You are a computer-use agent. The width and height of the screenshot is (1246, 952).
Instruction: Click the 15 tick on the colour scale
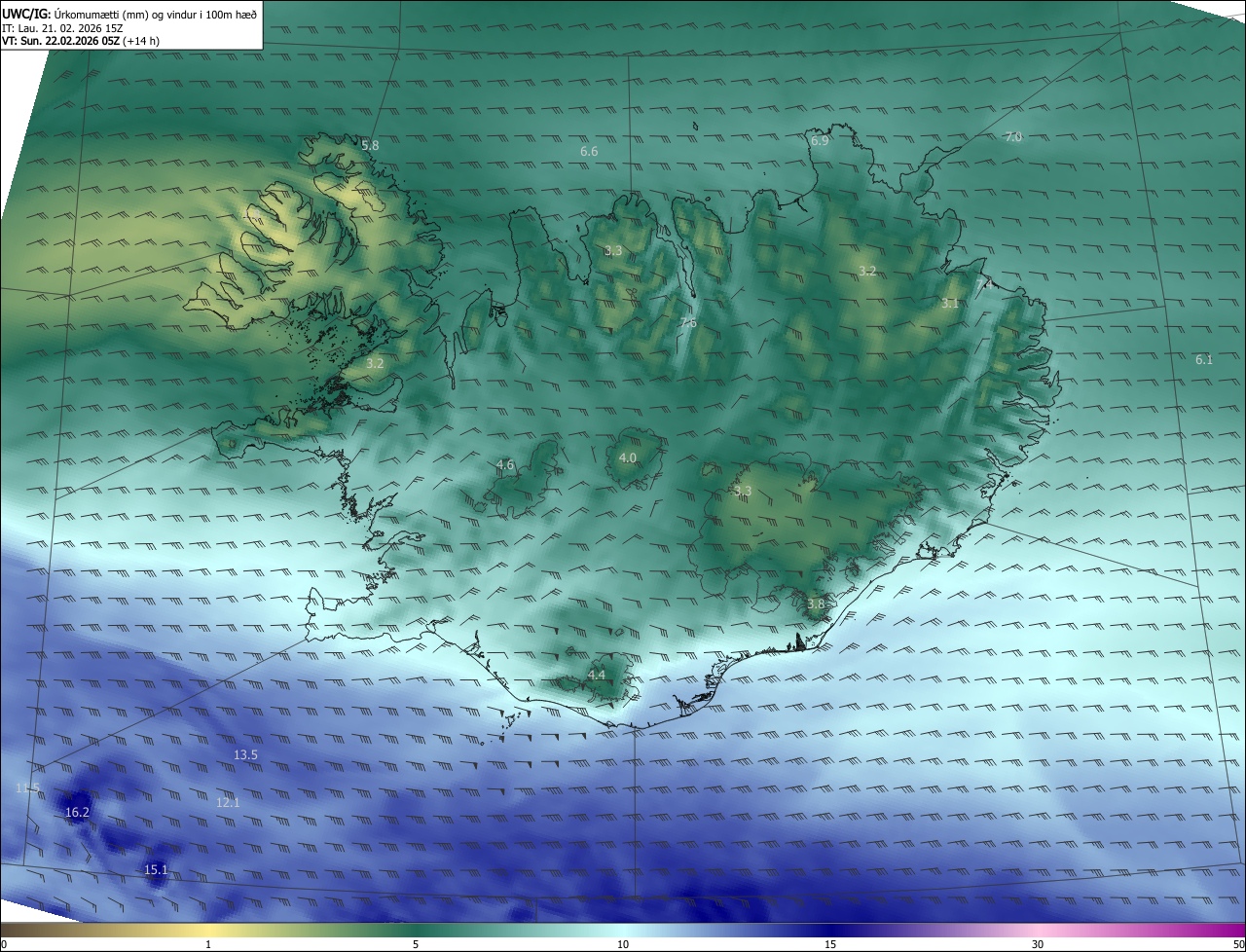point(830,944)
